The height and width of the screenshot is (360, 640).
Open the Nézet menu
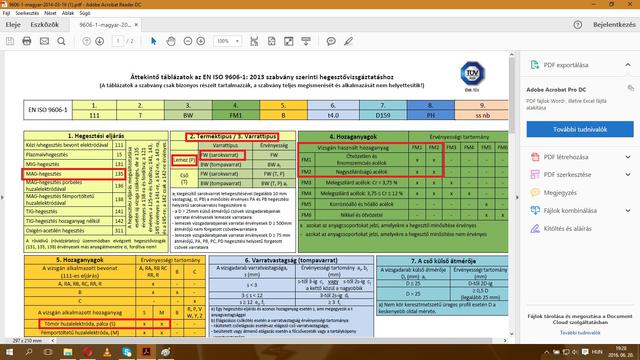50,13
